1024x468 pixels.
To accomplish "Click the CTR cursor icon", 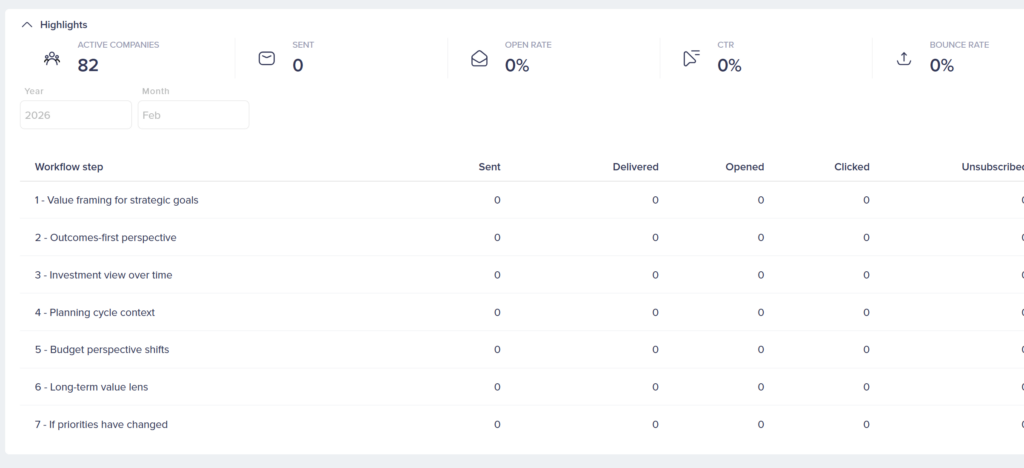I will coord(691,58).
